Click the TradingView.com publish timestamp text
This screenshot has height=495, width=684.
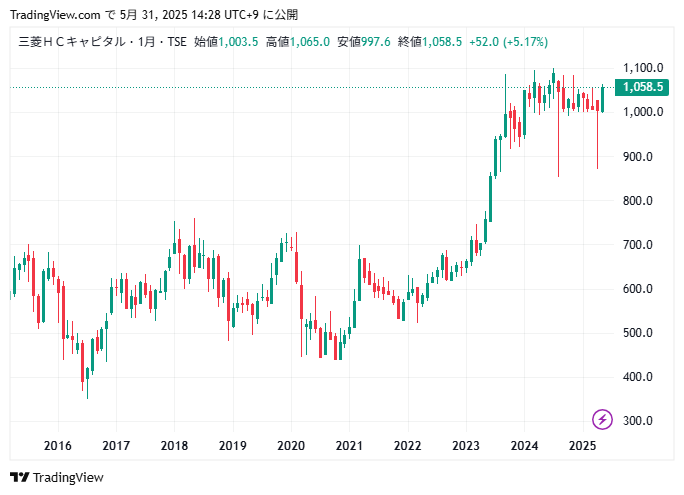(x=154, y=15)
